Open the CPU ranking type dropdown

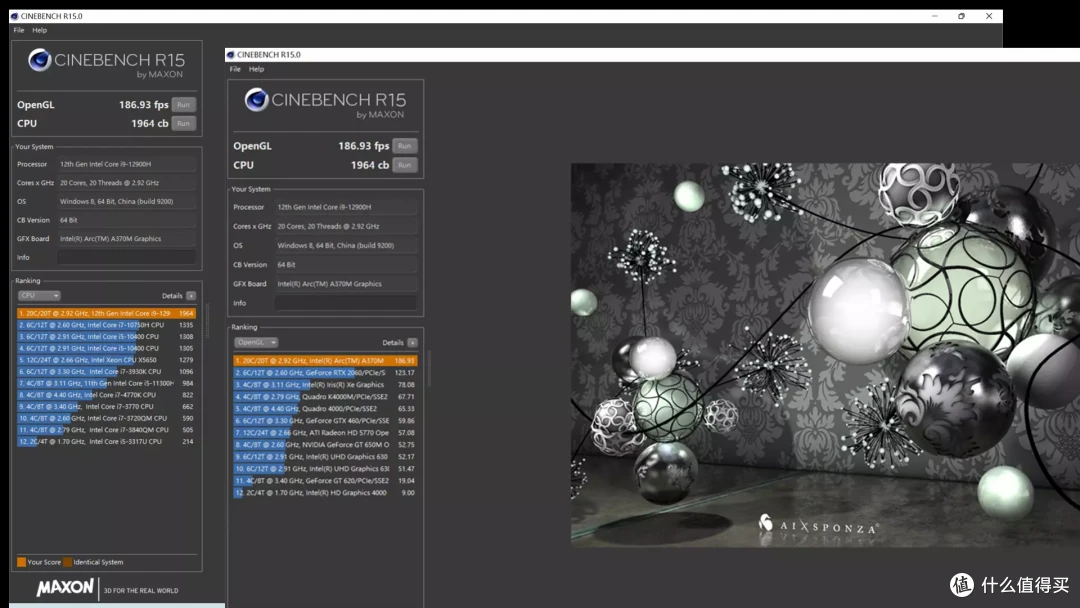point(39,296)
